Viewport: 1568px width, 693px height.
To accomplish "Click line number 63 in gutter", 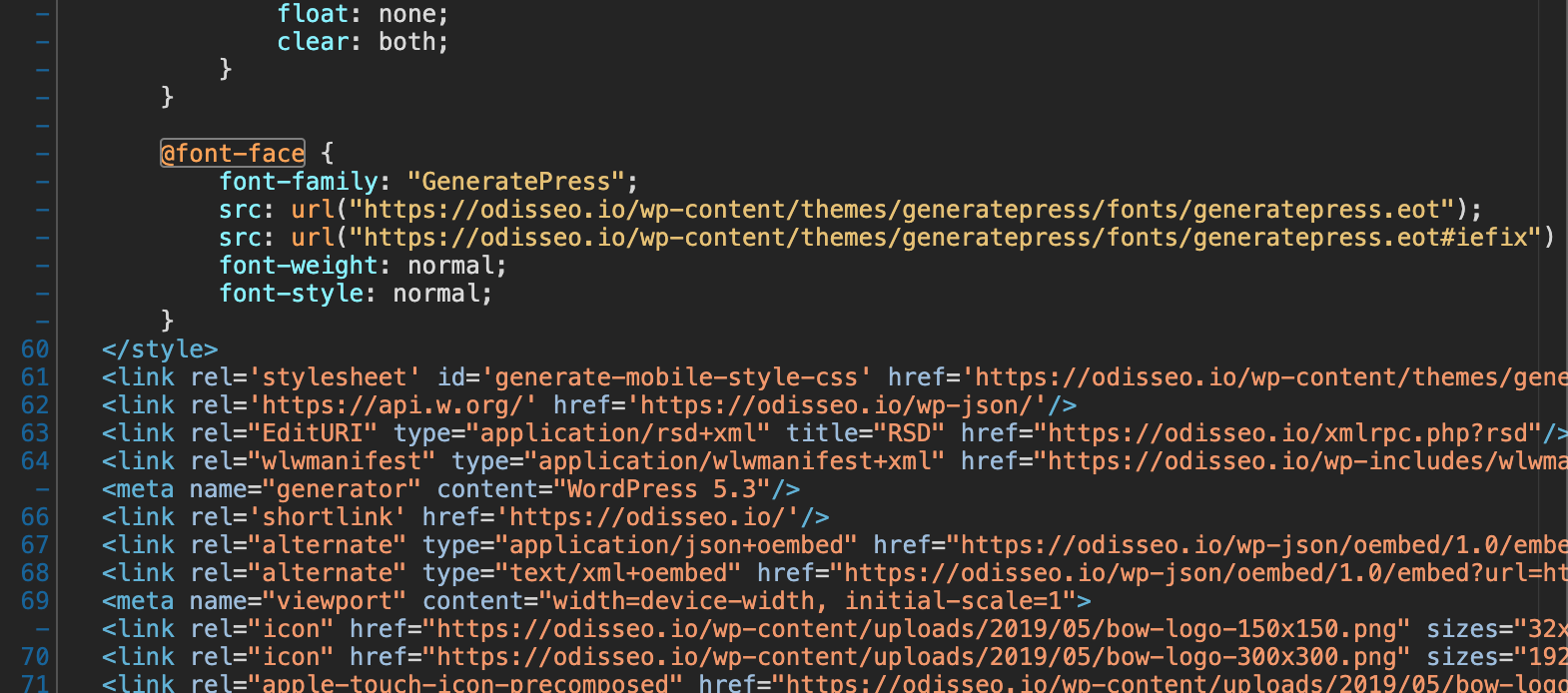I will tap(35, 433).
